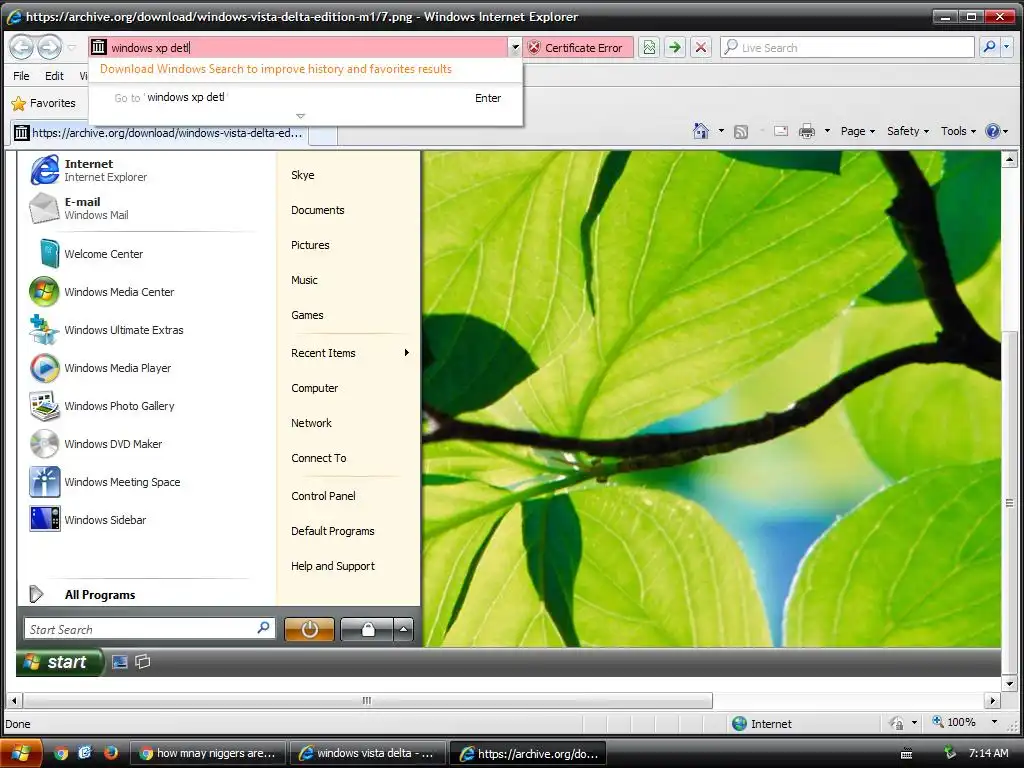Click the 100% zoom level button

point(955,722)
